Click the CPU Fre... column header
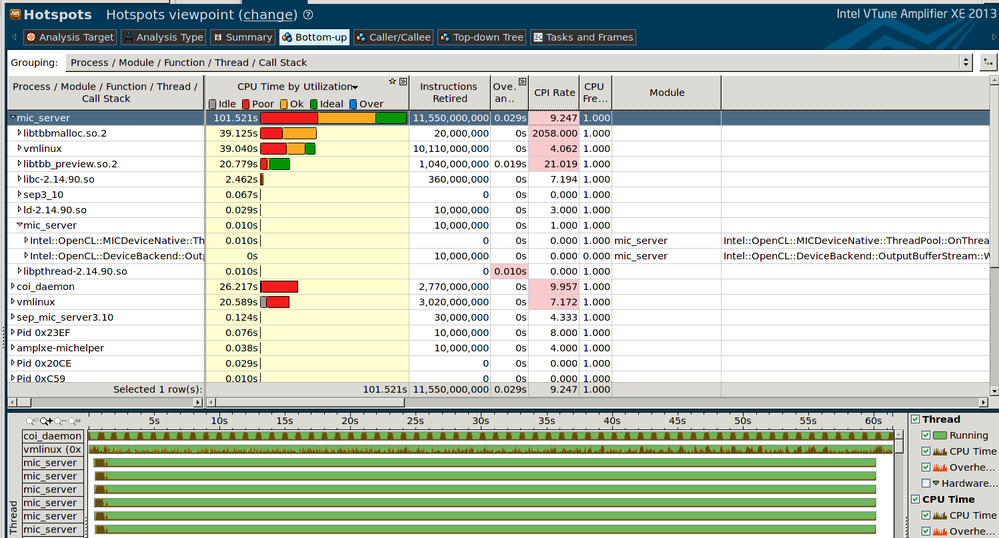999x538 pixels. click(595, 92)
